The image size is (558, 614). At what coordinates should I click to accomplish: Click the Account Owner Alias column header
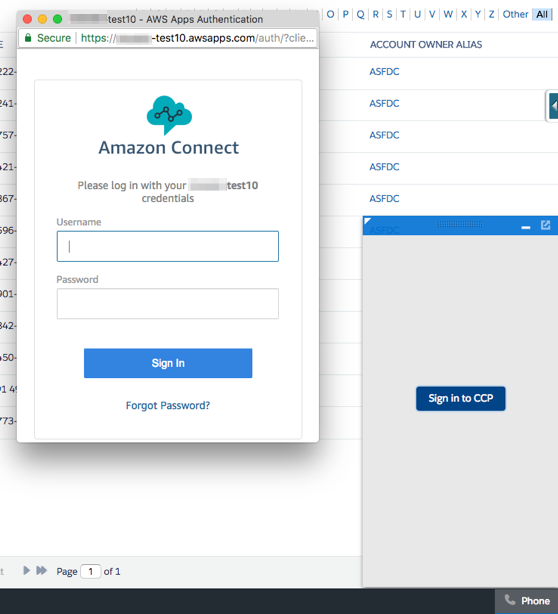[x=426, y=45]
